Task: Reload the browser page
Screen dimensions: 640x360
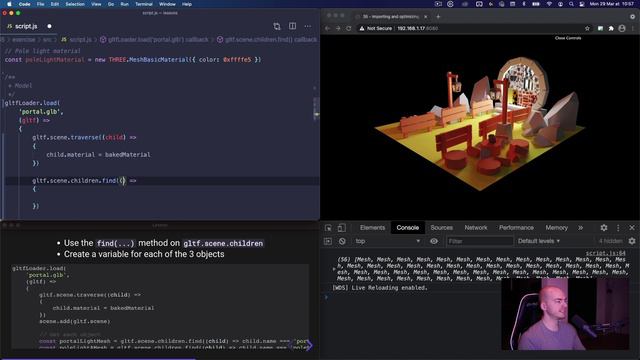Action: (x=349, y=28)
